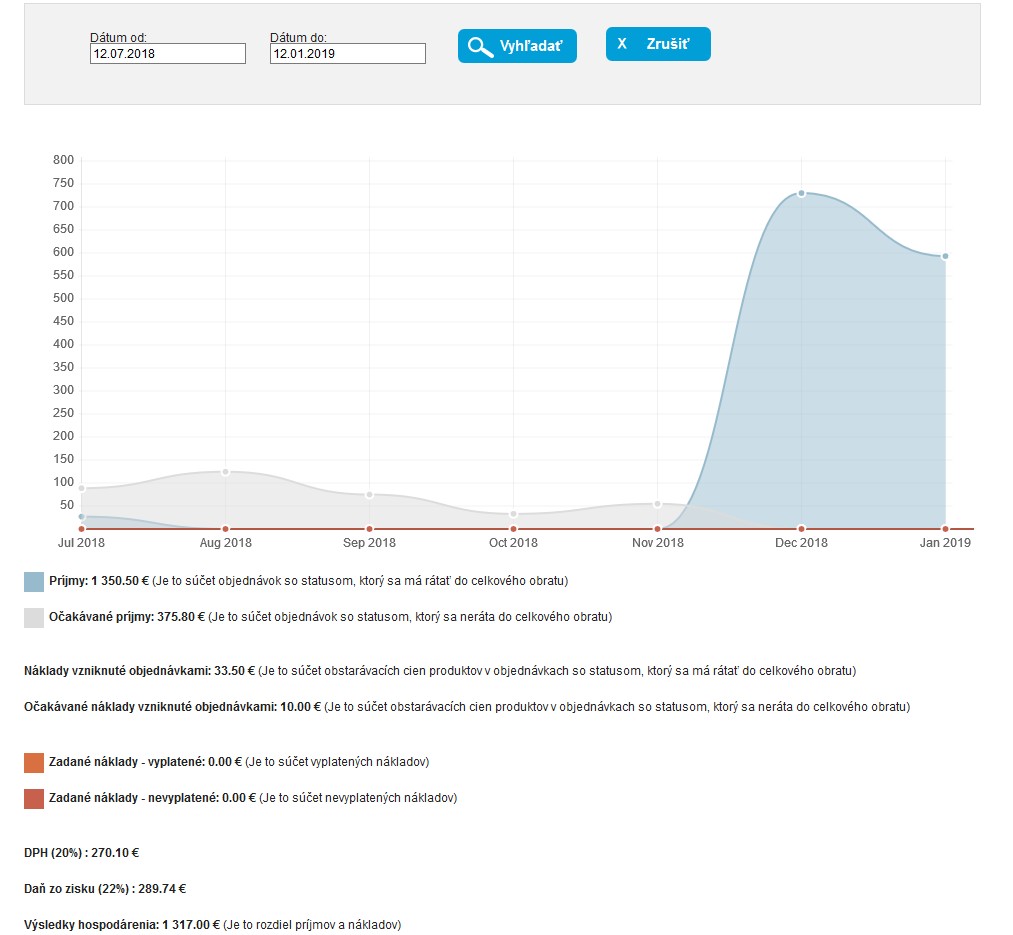1013x935 pixels.
Task: Select the blue peak data point at Dec 2018
Action: tap(801, 193)
